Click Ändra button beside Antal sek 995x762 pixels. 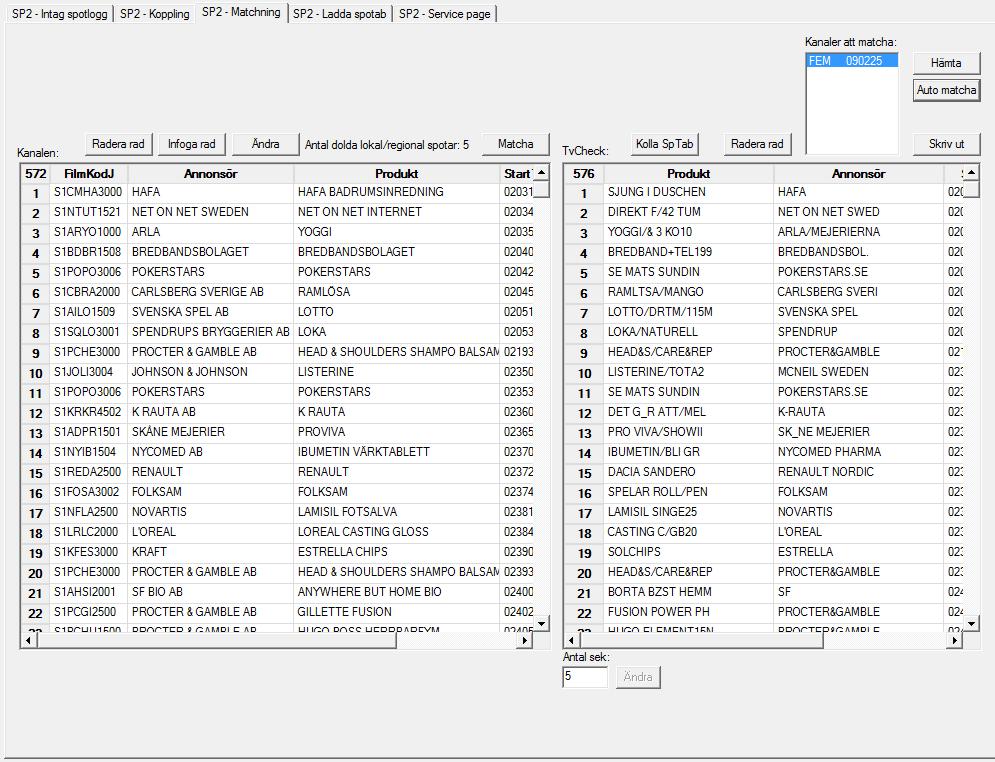[x=638, y=677]
